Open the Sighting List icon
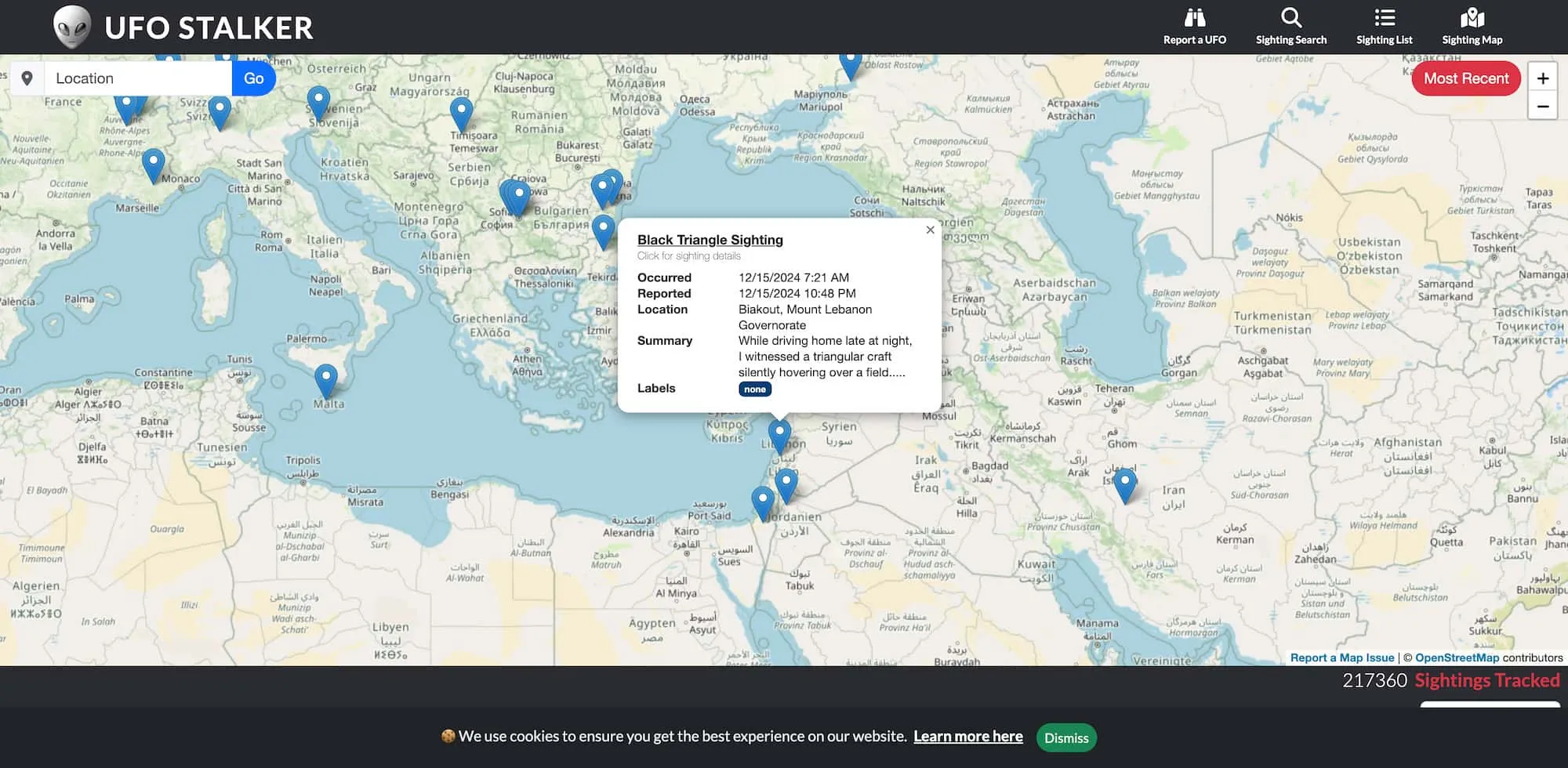Screen dimensions: 1568x768 click(1384, 19)
